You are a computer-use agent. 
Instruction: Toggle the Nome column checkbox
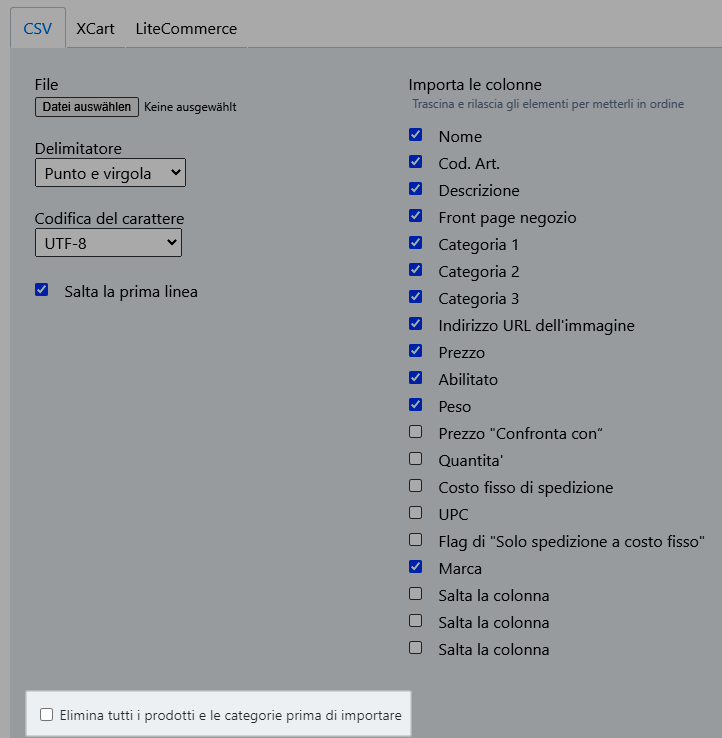pos(416,135)
